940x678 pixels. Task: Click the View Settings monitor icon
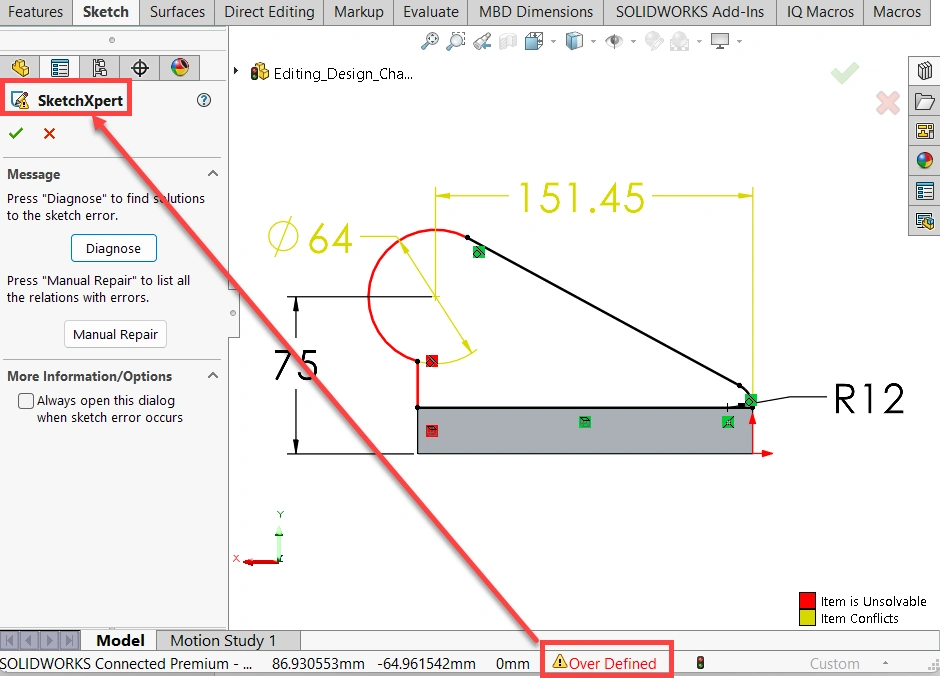[719, 41]
